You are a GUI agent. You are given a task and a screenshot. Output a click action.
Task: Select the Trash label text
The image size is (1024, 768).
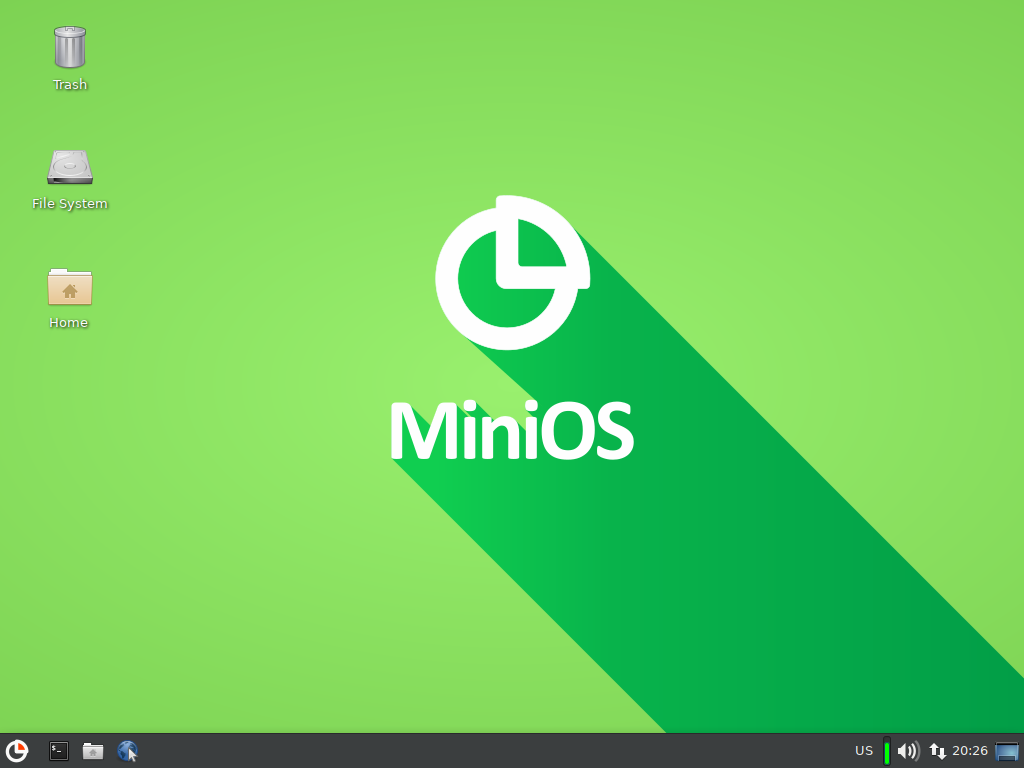pos(70,85)
